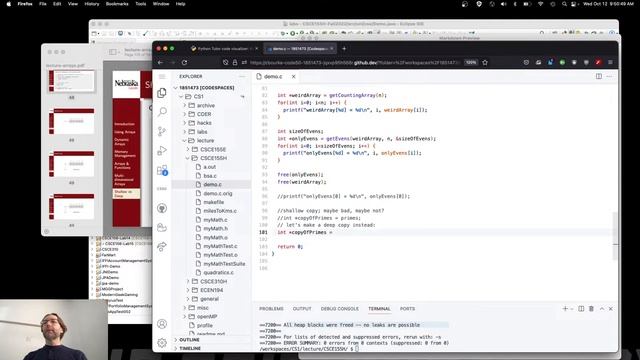
Task: Click the Firefox URL address bar
Action: [353, 62]
